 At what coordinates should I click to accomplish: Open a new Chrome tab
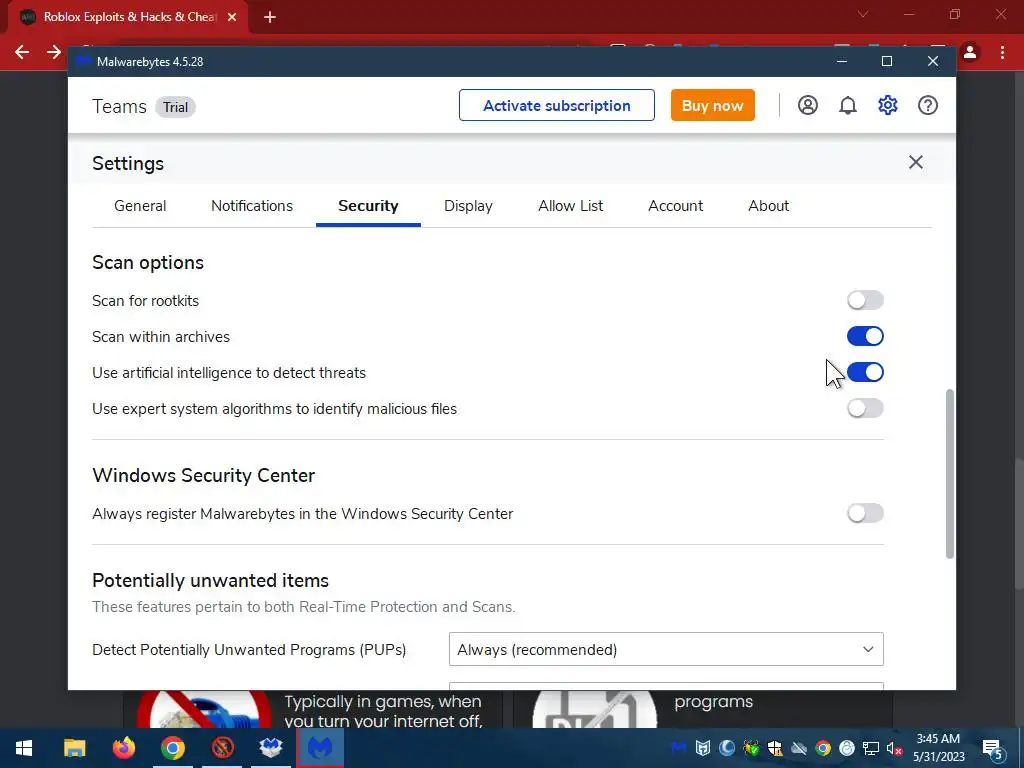[270, 17]
